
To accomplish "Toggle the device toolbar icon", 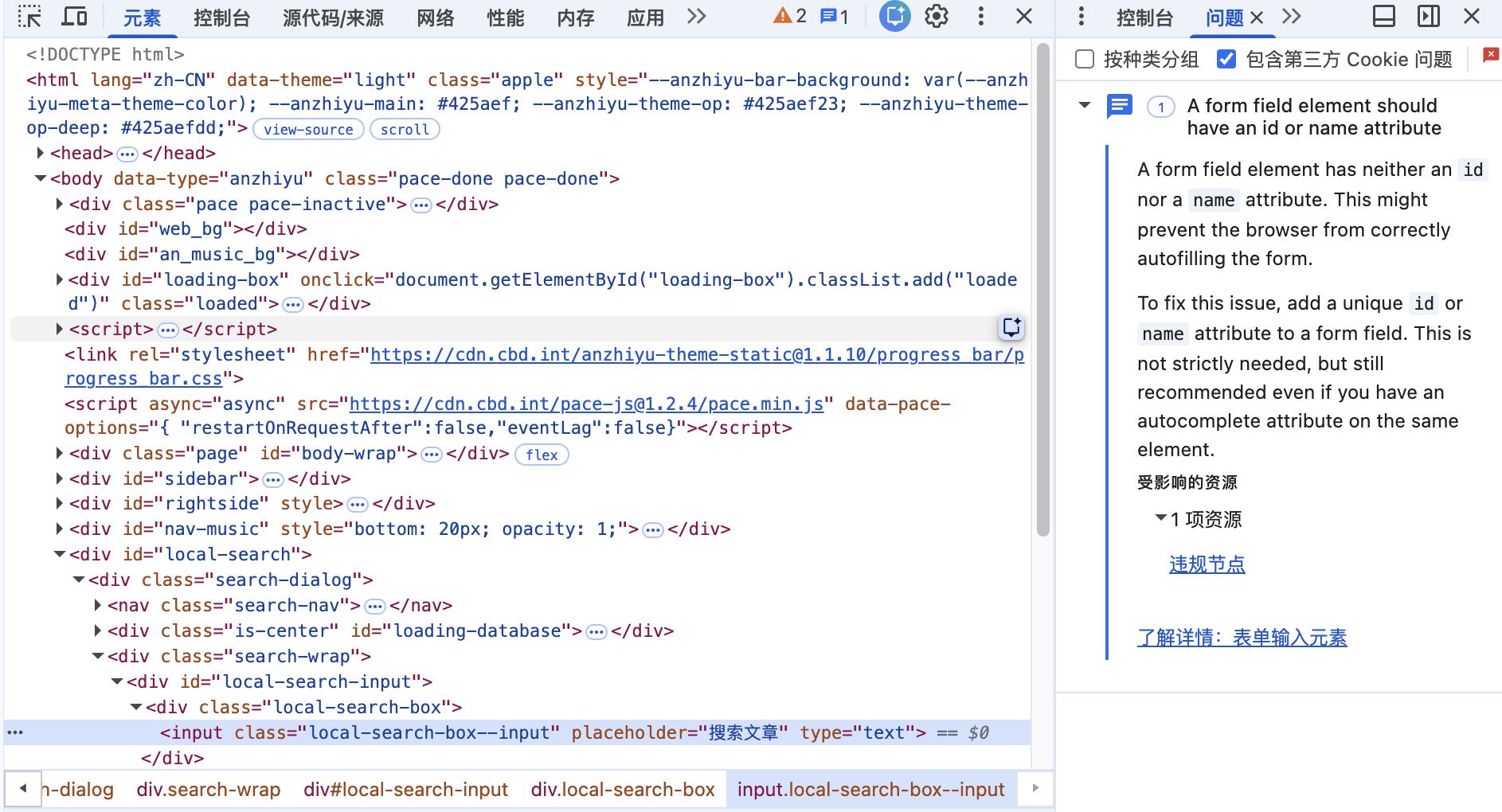I will point(75,17).
